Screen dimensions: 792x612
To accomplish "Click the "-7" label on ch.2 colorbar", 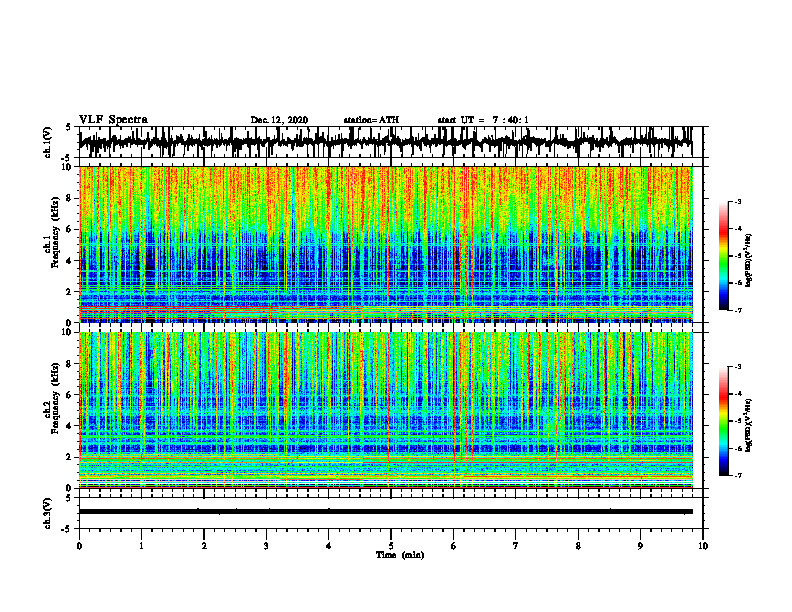I will 738,475.
